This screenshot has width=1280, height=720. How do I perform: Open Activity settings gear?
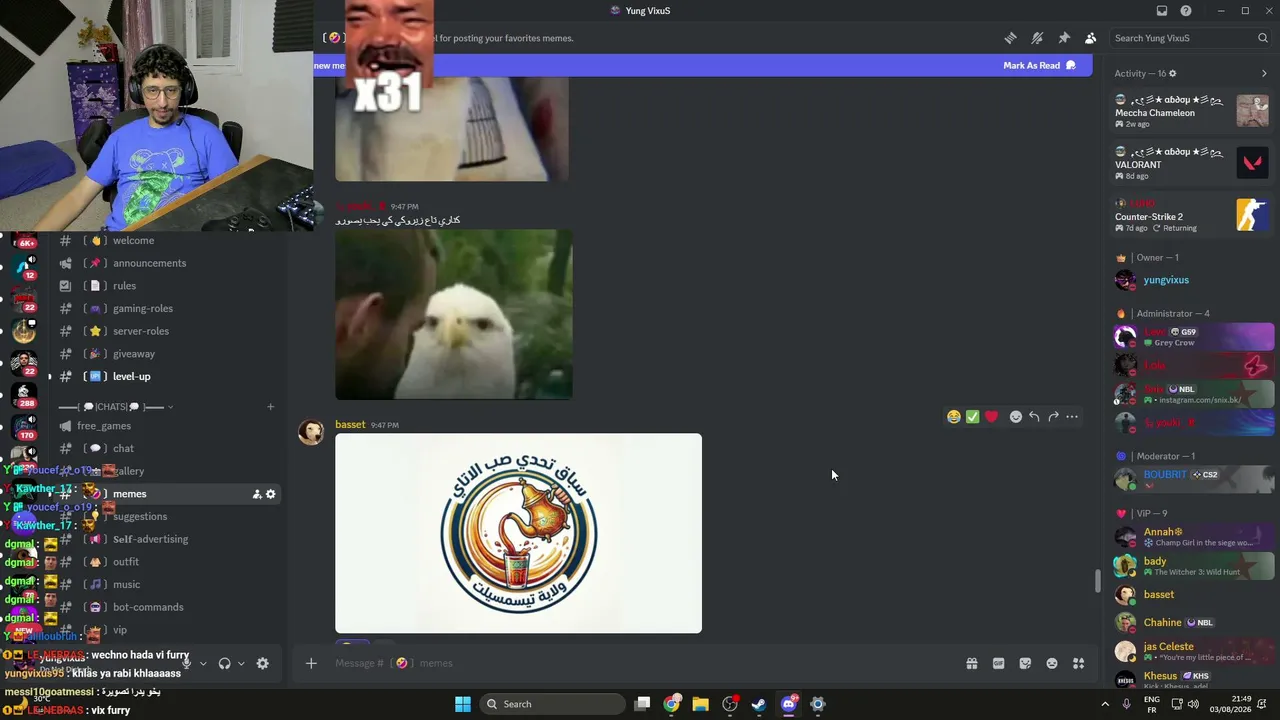tap(1173, 73)
